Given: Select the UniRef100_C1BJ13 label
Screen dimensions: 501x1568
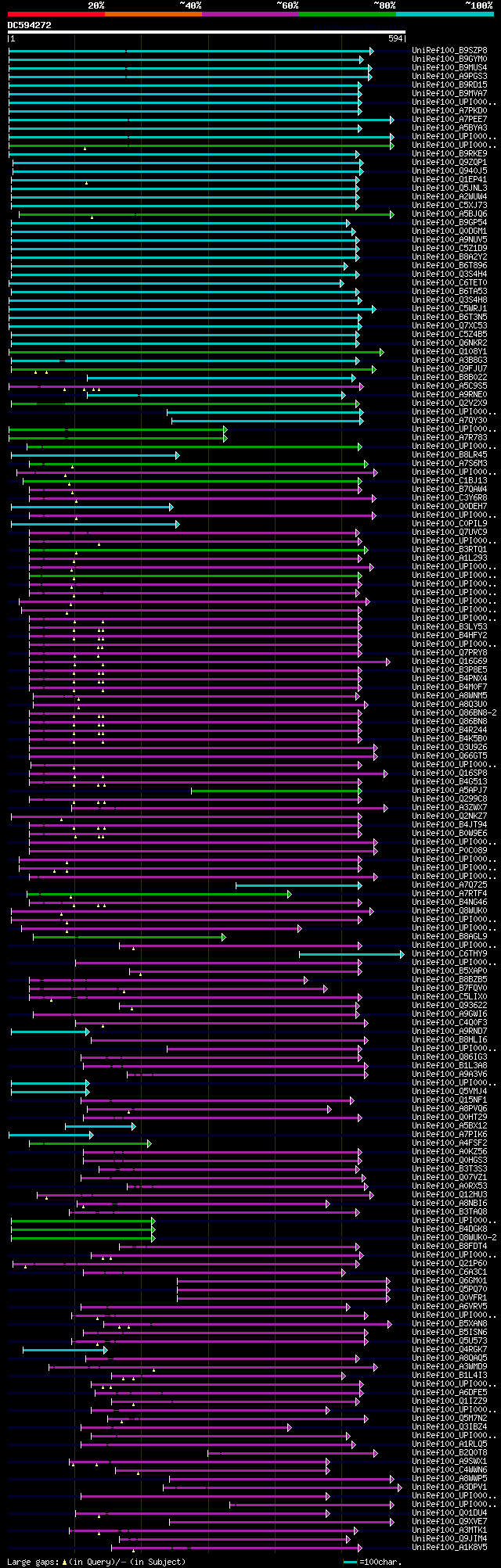Looking at the screenshot, I should click(449, 481).
